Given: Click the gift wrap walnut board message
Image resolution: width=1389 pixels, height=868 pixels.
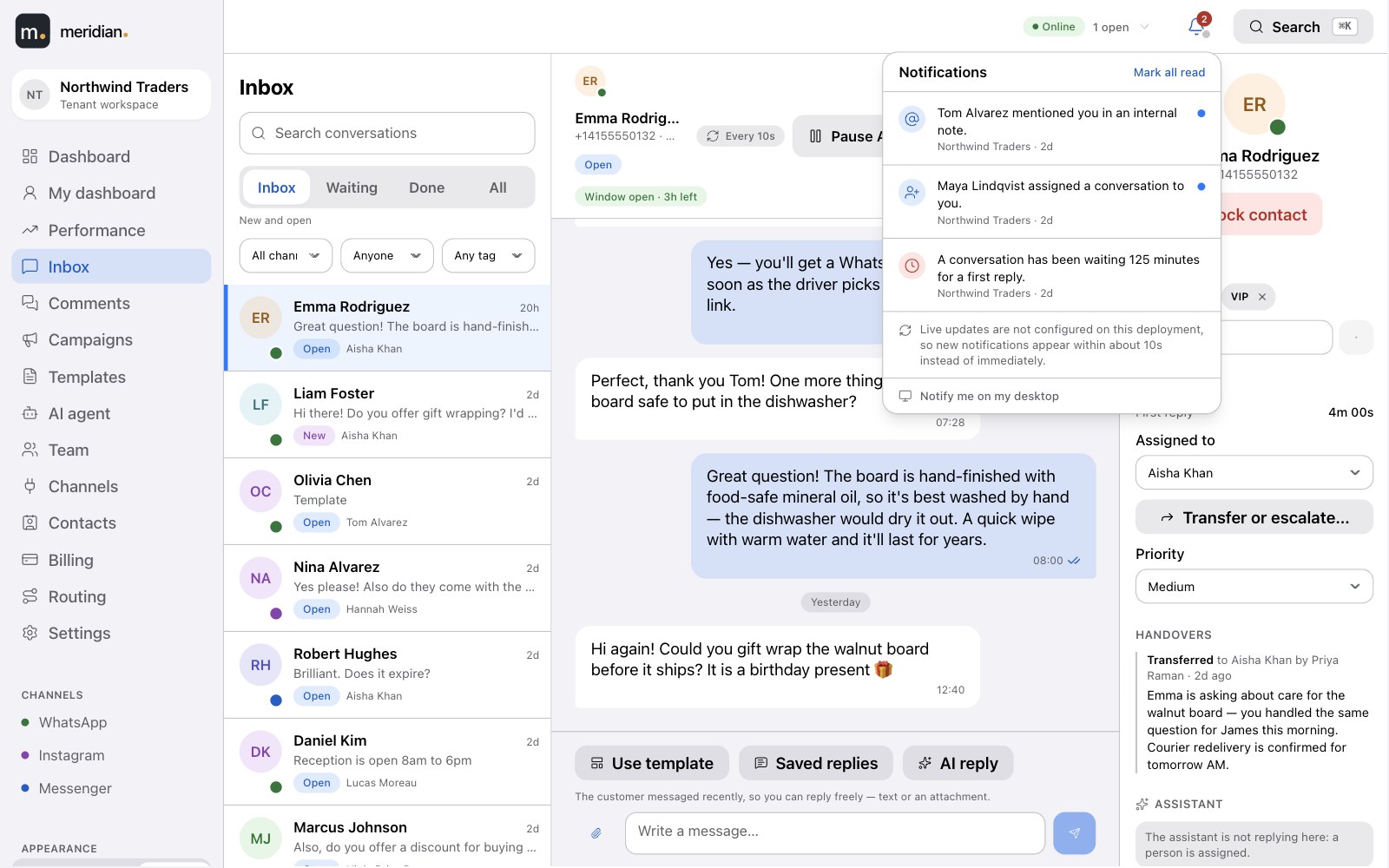Looking at the screenshot, I should pos(778,667).
